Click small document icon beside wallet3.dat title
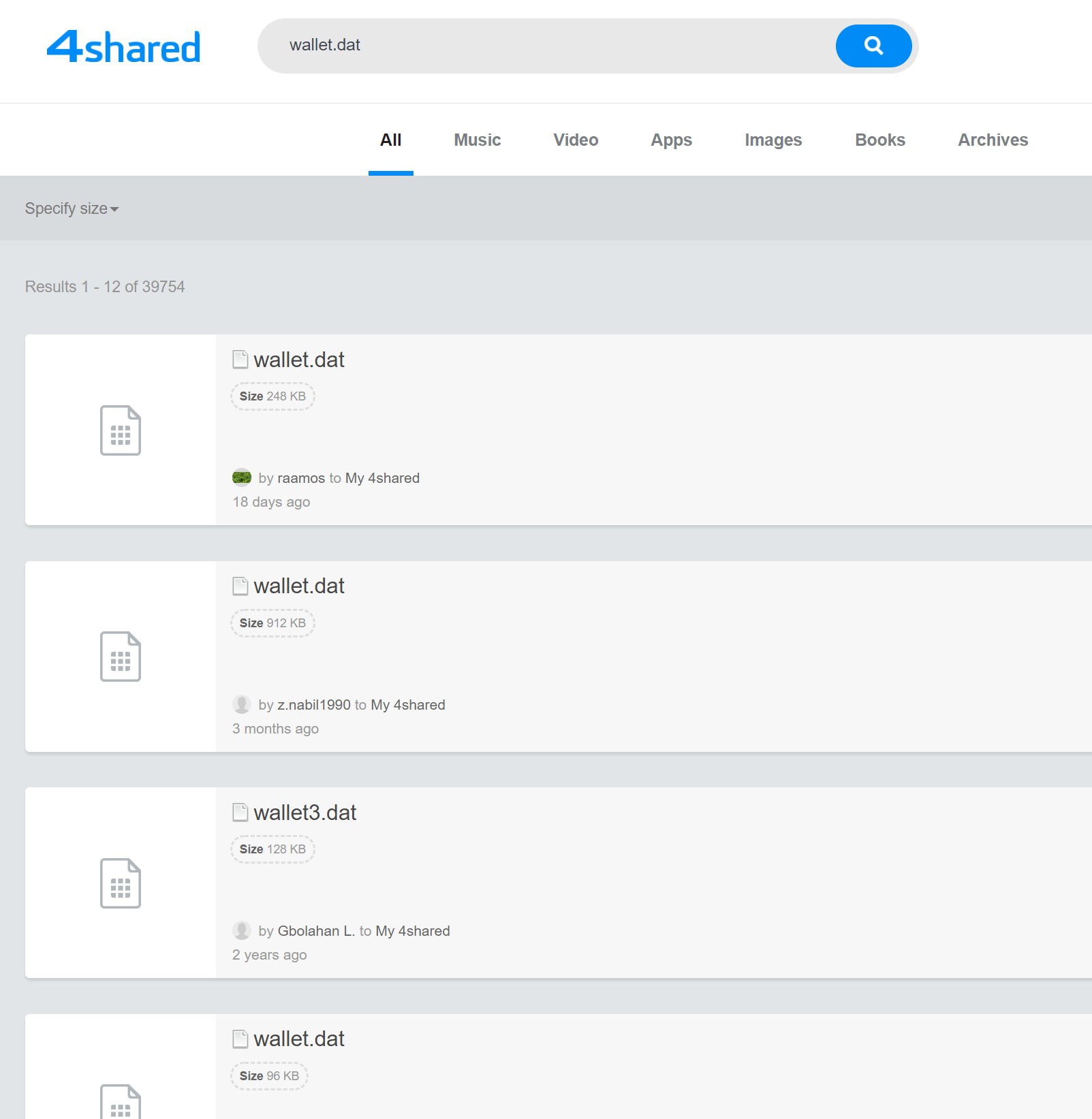Screen dimensions: 1092x1119 [x=240, y=812]
